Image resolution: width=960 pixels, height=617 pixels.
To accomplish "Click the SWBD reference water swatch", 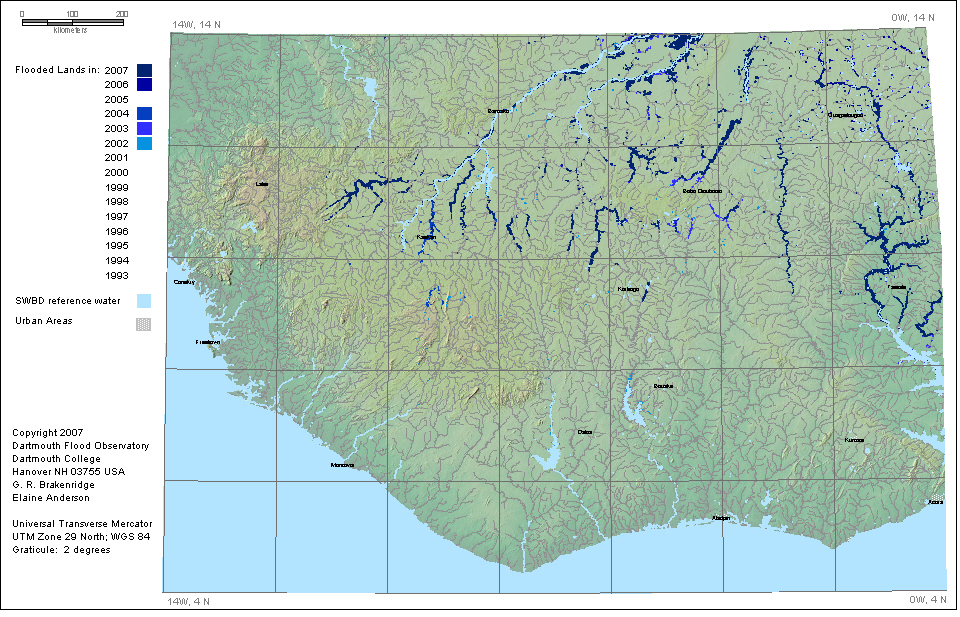I will click(144, 300).
